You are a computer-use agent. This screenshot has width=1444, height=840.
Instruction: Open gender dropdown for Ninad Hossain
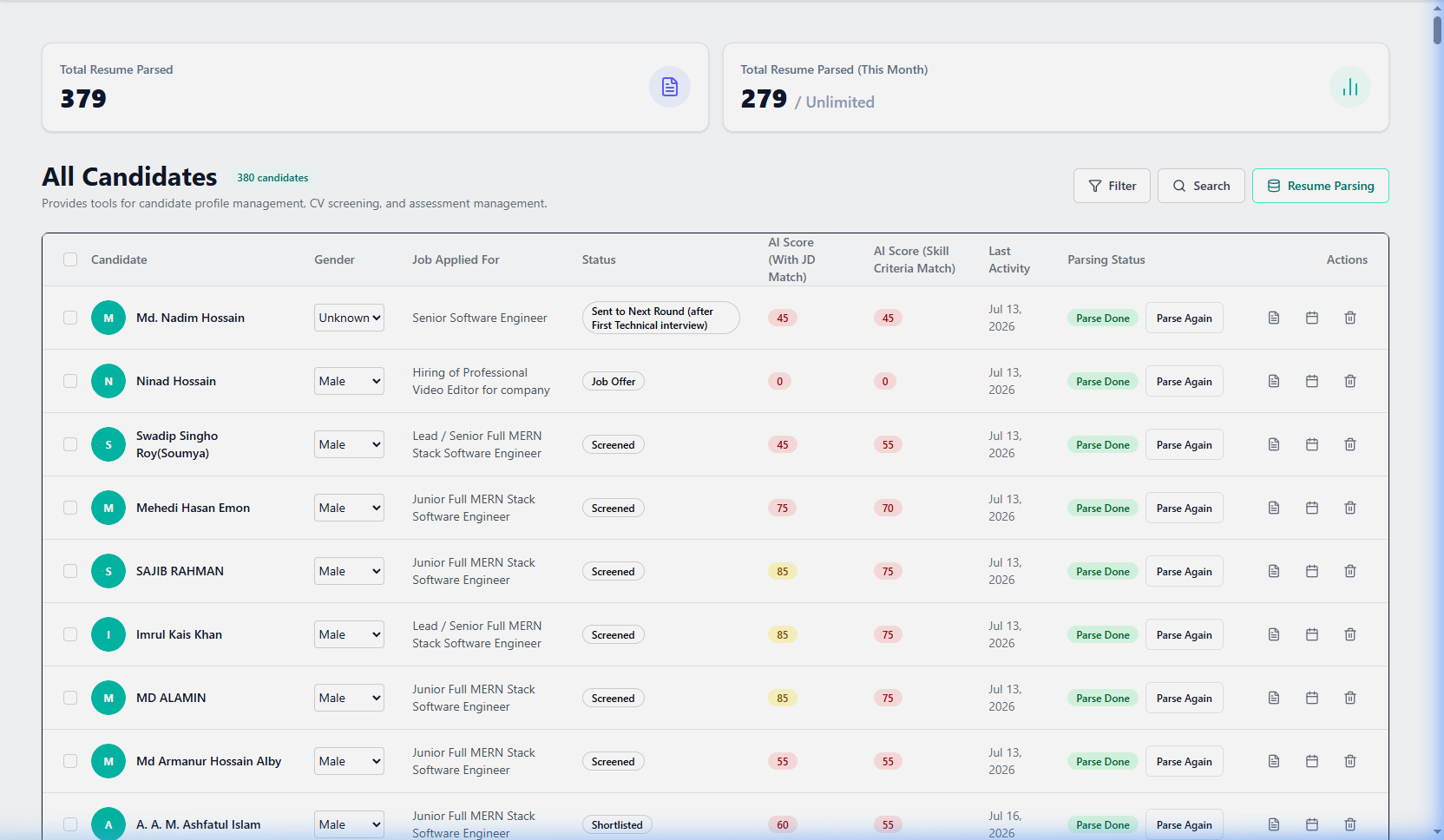tap(349, 381)
